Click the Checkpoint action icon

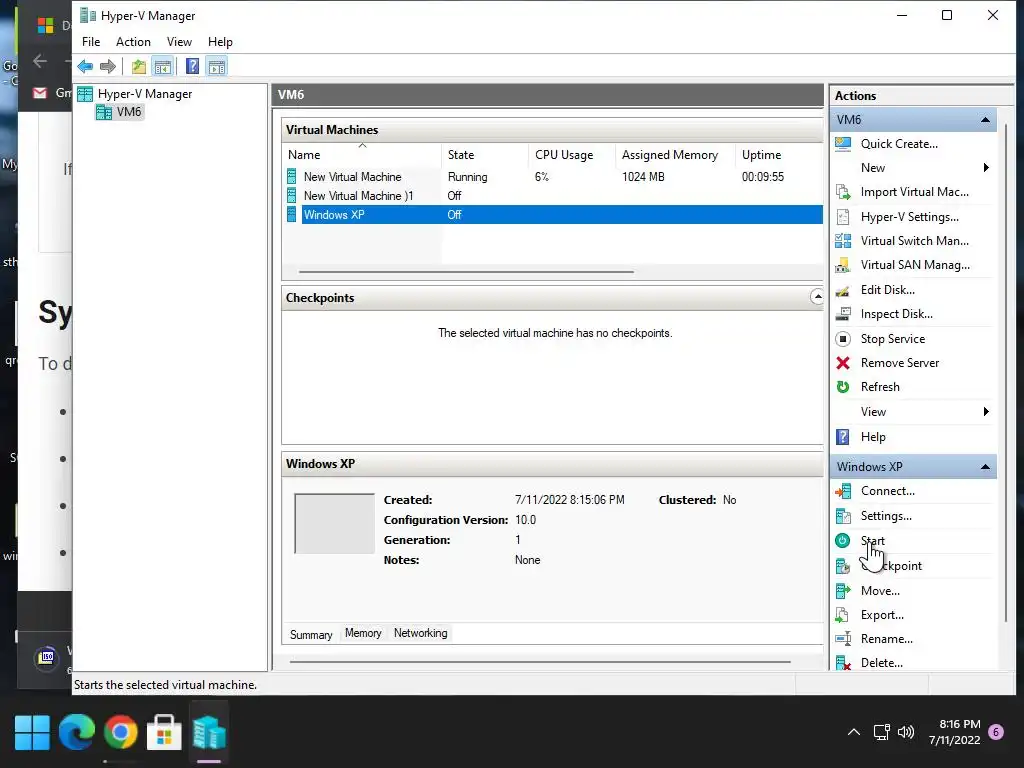843,566
